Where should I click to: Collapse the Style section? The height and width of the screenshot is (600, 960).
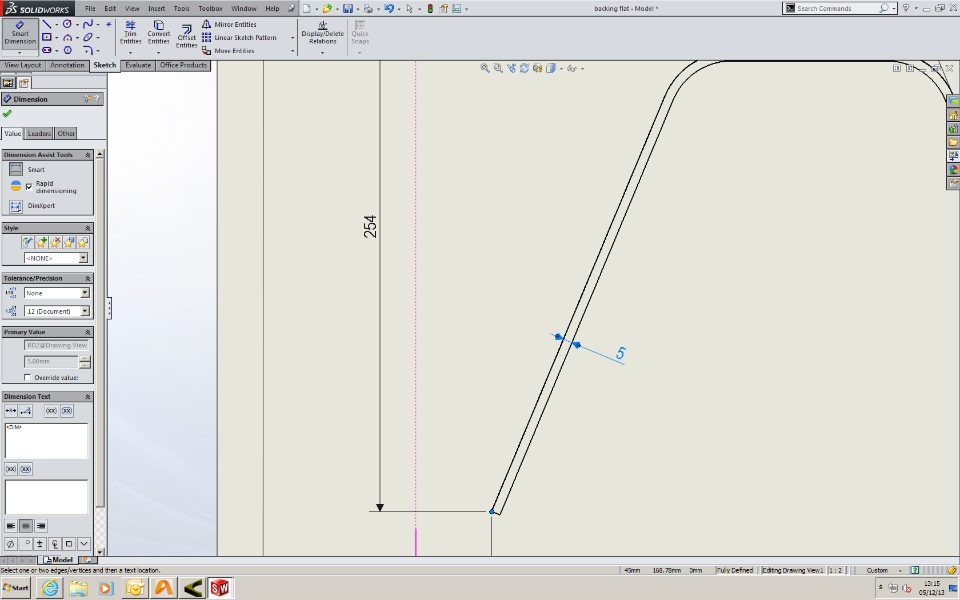88,228
